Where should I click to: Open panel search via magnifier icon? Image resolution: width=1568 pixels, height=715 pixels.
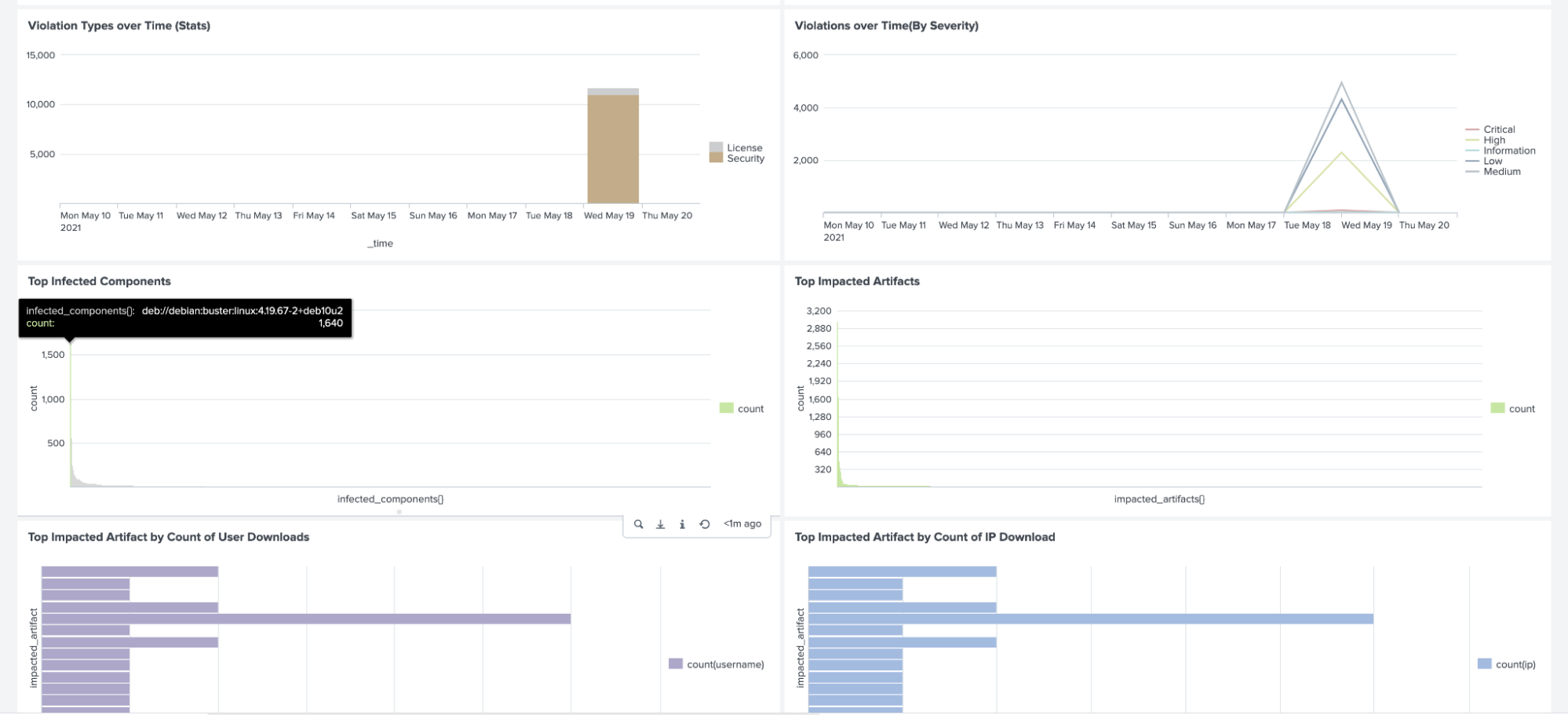[x=639, y=524]
